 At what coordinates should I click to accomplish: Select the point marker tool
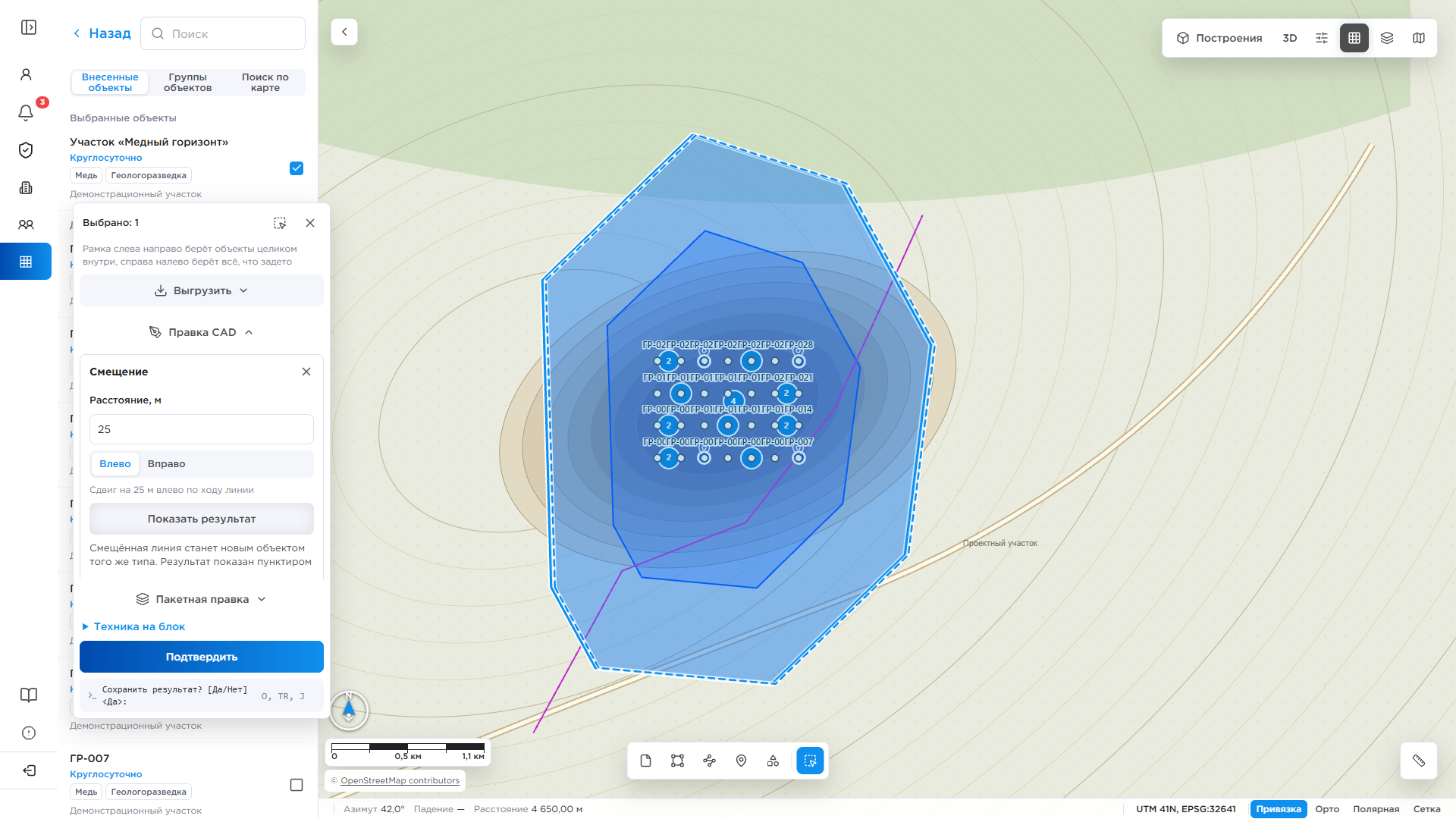point(741,761)
